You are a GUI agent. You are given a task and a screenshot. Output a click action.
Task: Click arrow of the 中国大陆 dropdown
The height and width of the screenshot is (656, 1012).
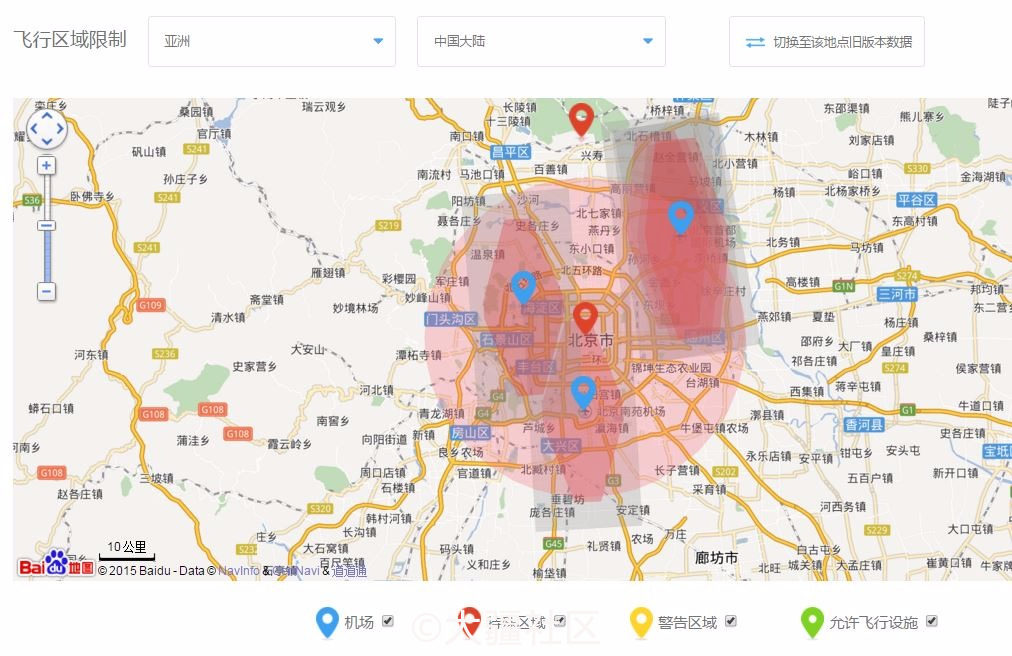[648, 41]
